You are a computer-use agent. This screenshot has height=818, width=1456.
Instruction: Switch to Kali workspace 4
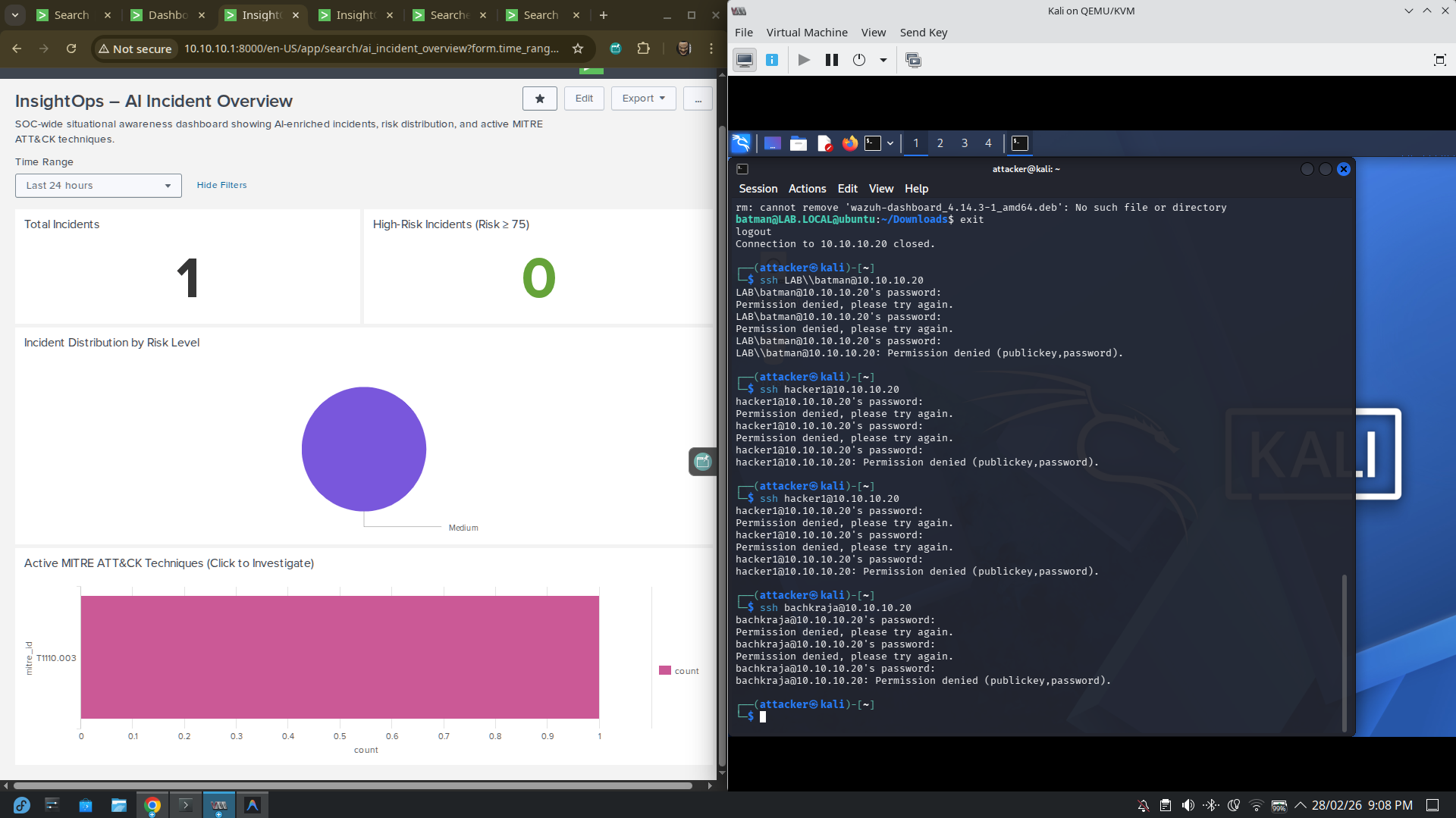point(988,143)
